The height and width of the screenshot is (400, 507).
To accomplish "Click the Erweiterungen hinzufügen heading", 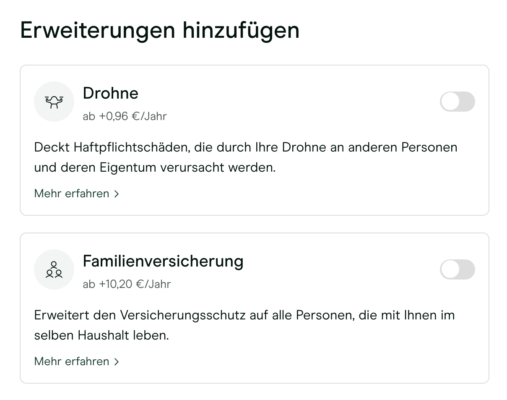I will tap(160, 30).
